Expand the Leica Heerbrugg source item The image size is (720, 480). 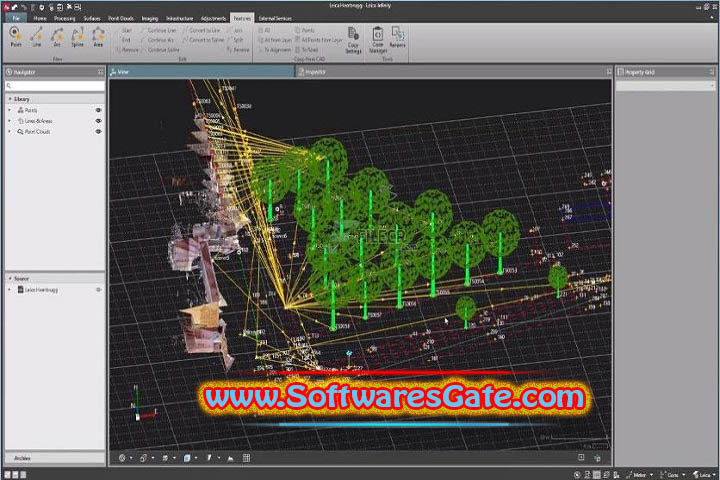coord(10,289)
